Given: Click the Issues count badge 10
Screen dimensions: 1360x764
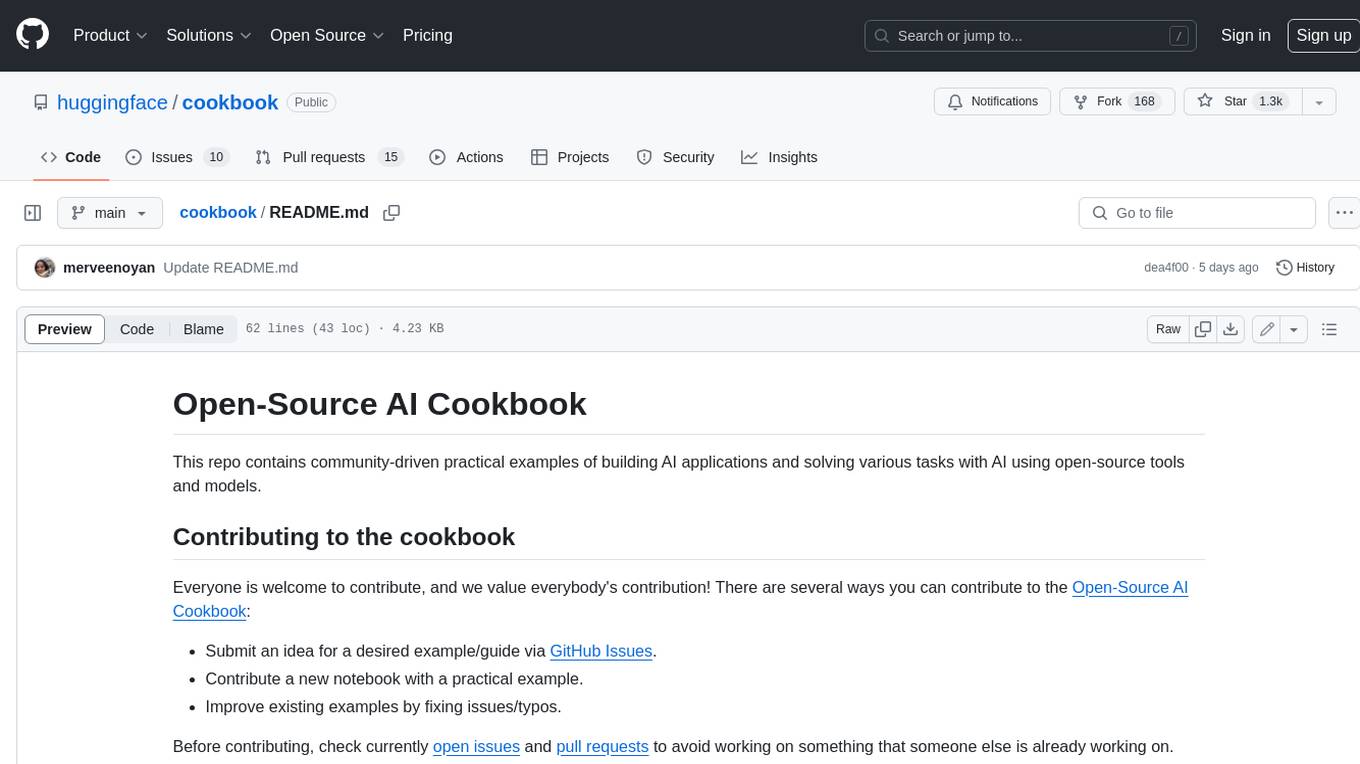Looking at the screenshot, I should coord(215,157).
